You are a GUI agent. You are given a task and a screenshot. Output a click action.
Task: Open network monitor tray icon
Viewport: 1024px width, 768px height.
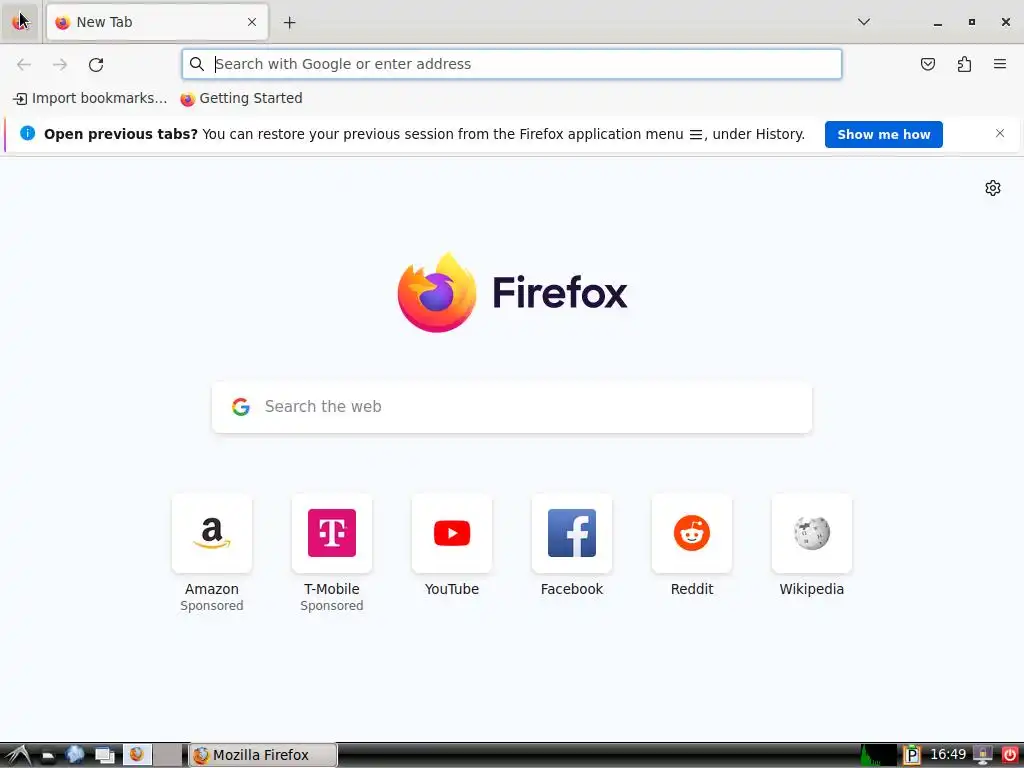pos(982,755)
